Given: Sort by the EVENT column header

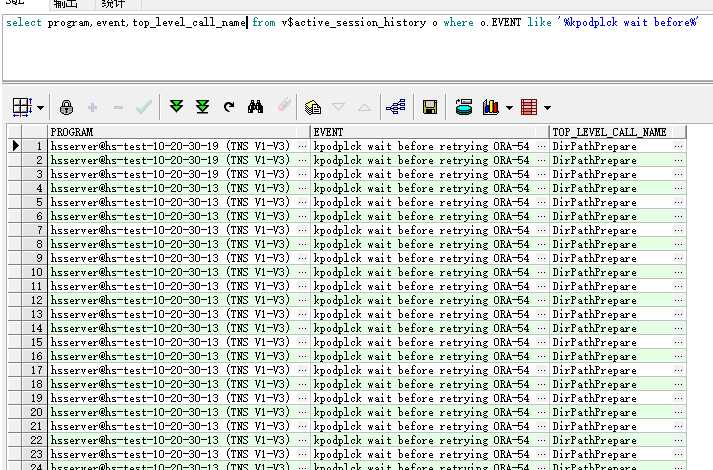Looking at the screenshot, I should [x=430, y=132].
